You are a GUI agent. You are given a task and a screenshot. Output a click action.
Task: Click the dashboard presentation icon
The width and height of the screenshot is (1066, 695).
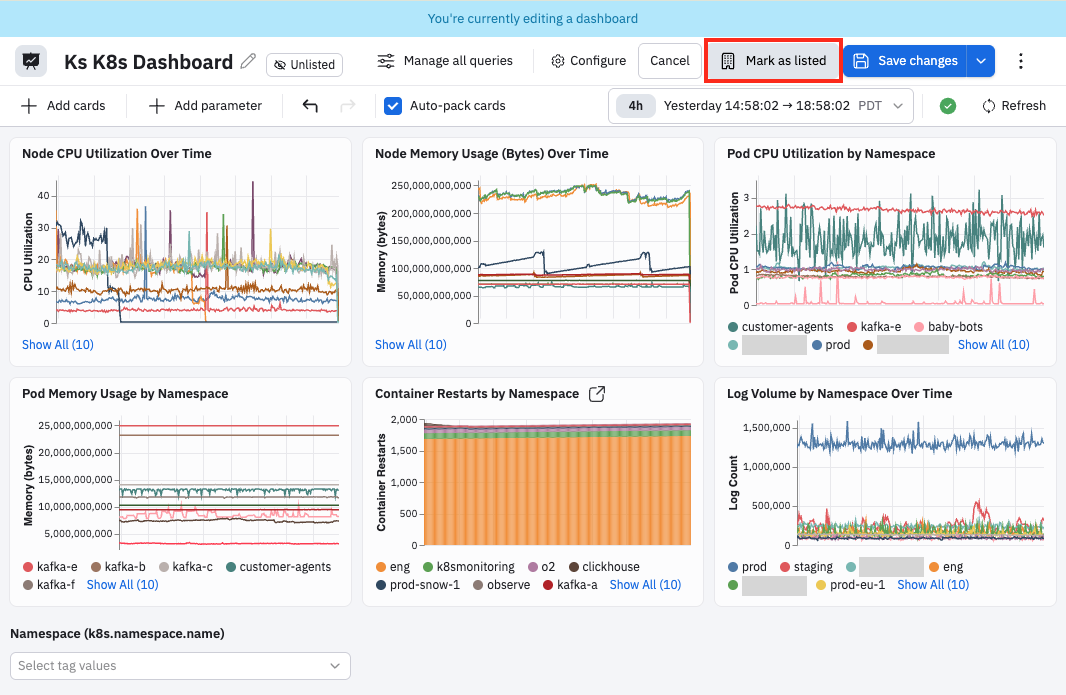pos(31,61)
